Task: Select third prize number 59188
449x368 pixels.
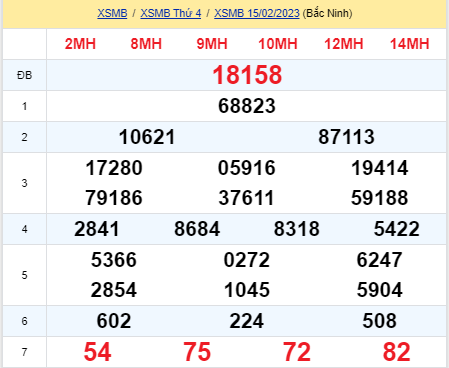Action: coord(379,198)
